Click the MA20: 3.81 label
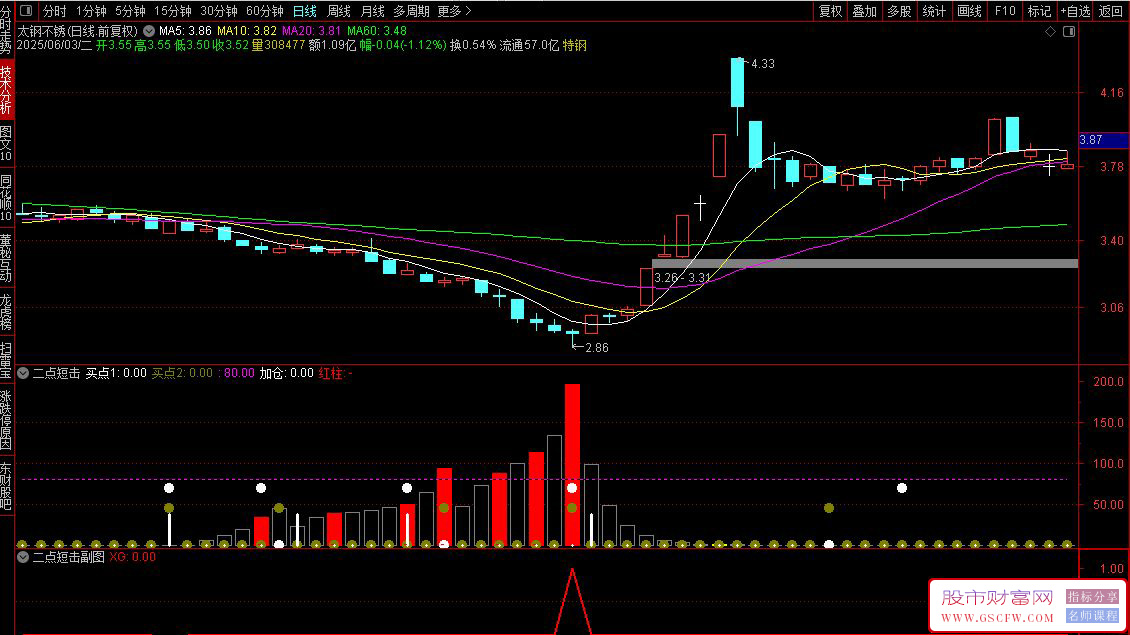1130x635 pixels. point(311,31)
